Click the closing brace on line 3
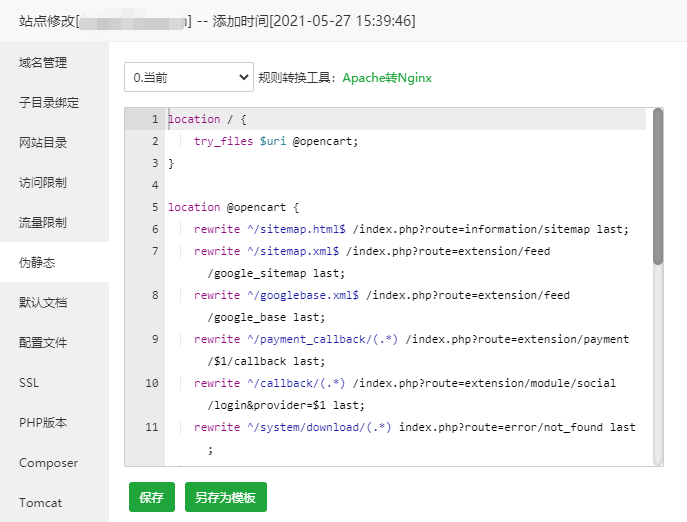687x522 pixels. coord(171,163)
